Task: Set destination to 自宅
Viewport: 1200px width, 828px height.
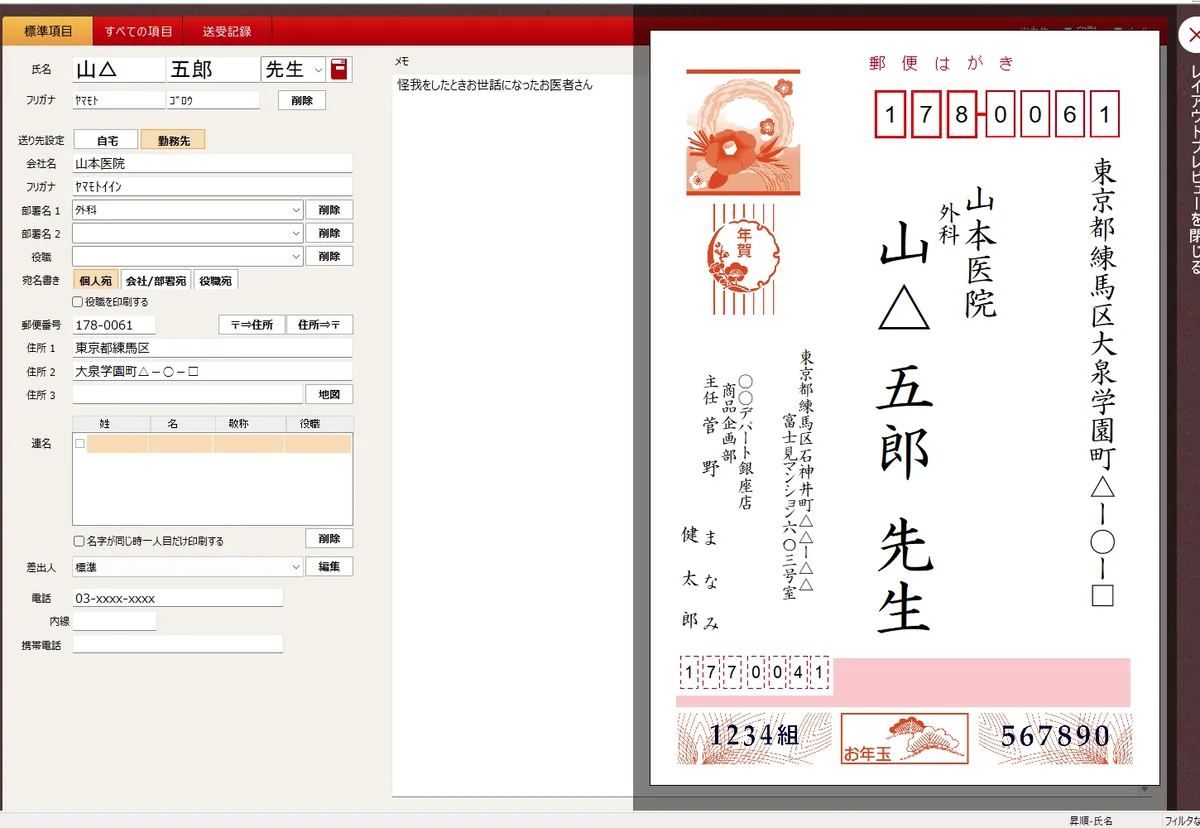Action: [x=107, y=141]
